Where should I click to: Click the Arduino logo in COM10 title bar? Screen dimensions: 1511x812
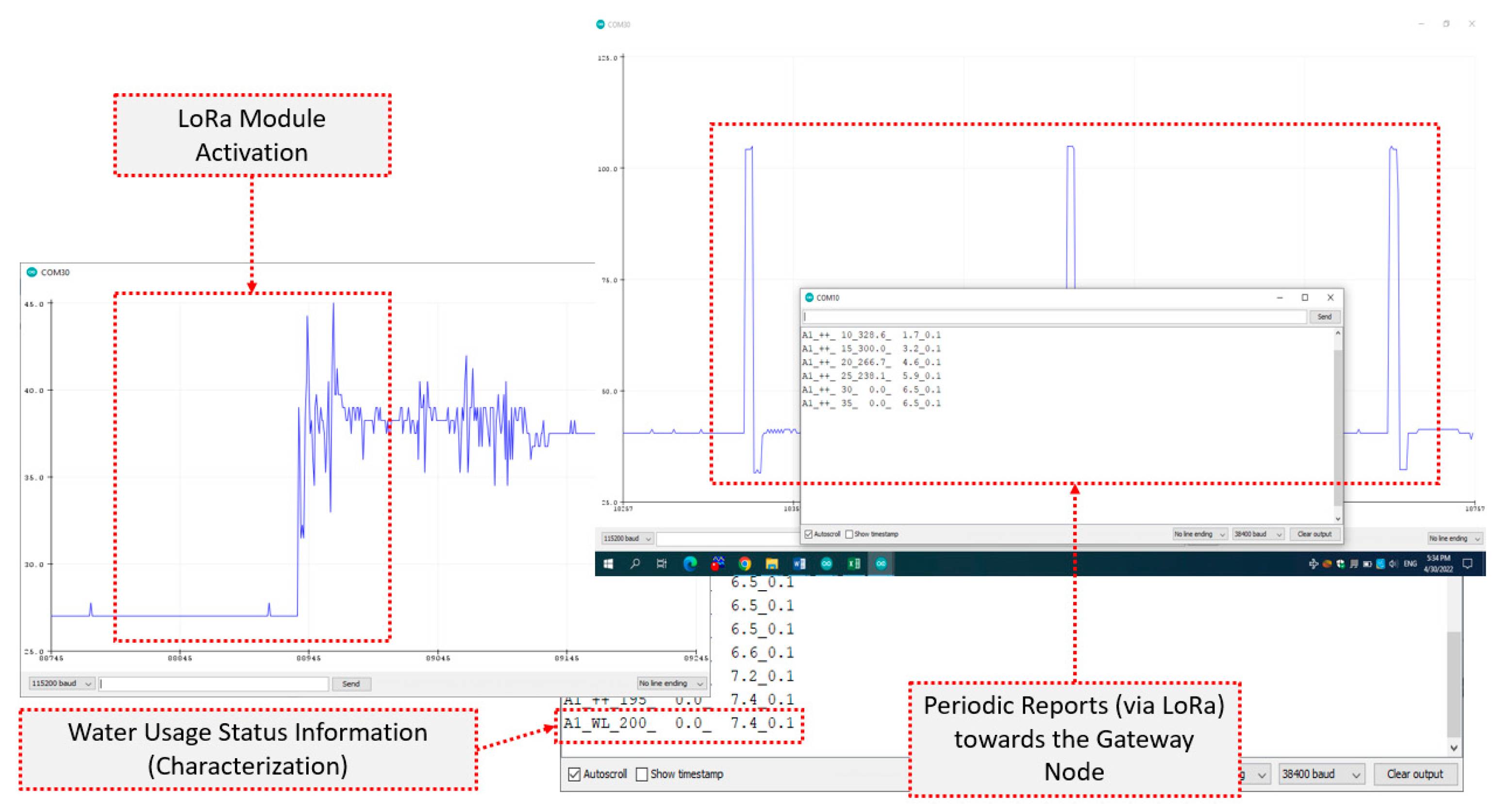click(x=810, y=298)
